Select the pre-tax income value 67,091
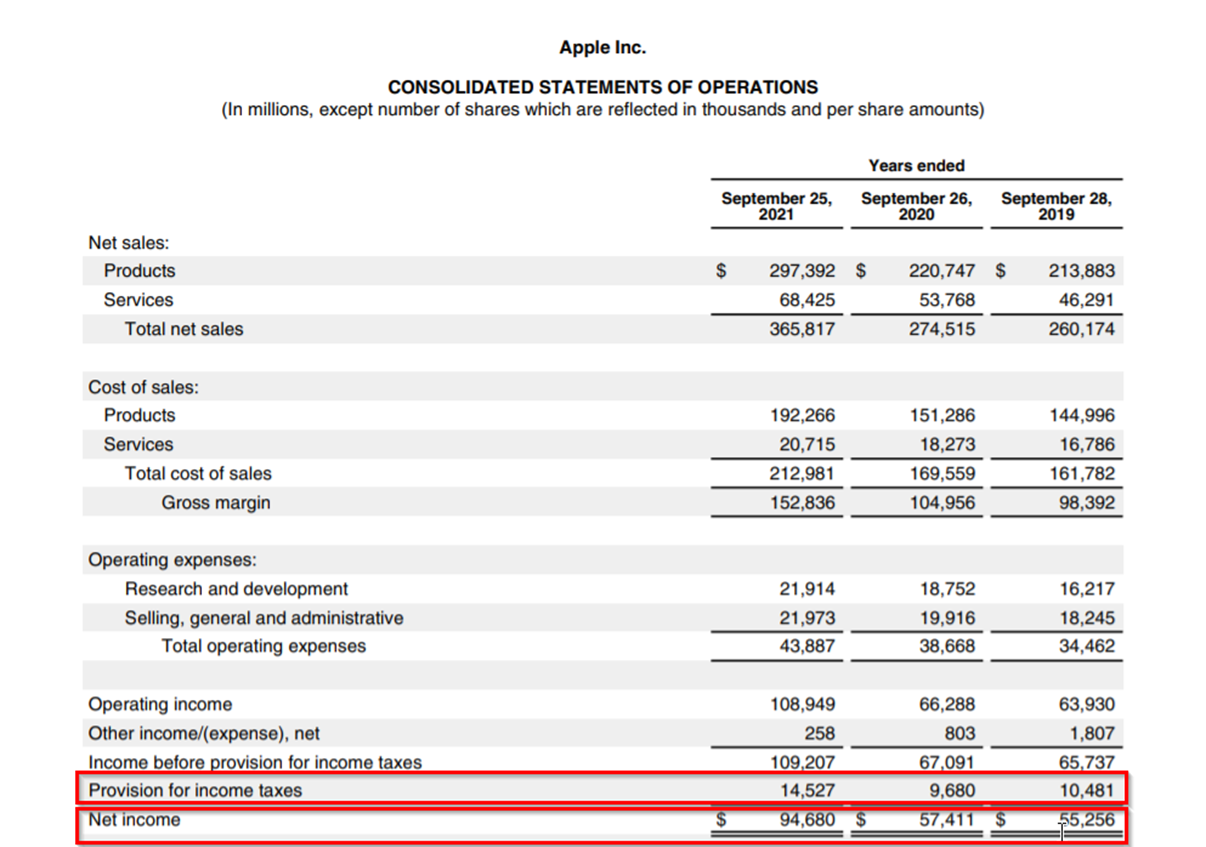Screen dimensions: 1206x847 point(947,762)
